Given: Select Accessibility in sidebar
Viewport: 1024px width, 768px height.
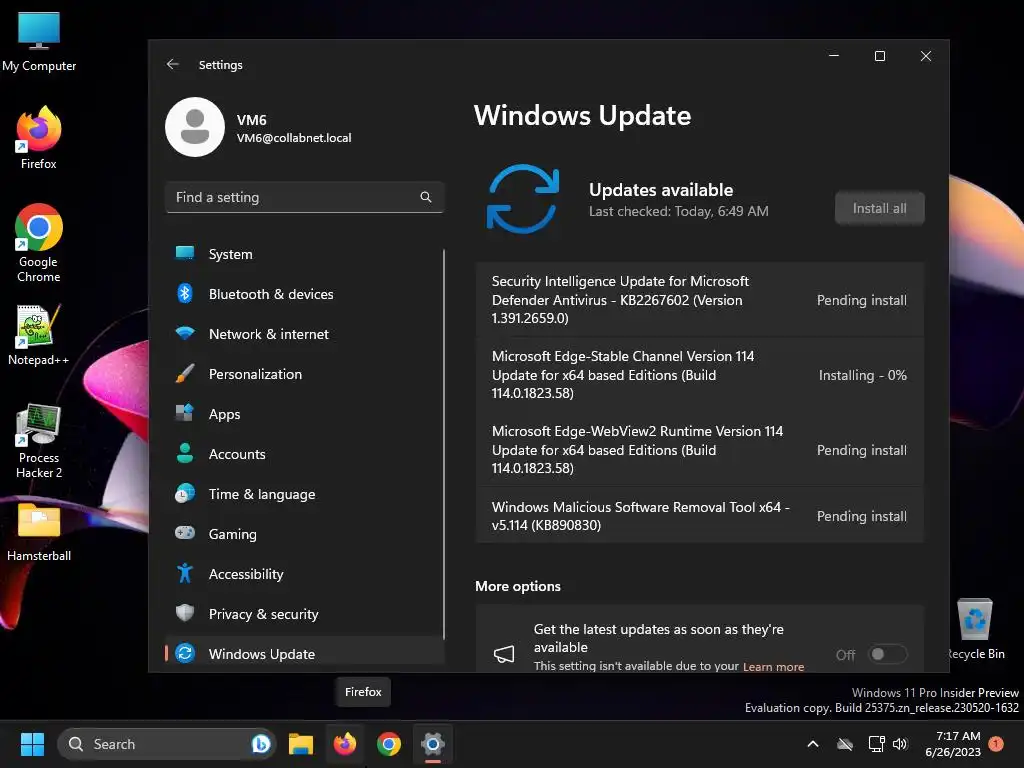Looking at the screenshot, I should pyautogui.click(x=304, y=574).
